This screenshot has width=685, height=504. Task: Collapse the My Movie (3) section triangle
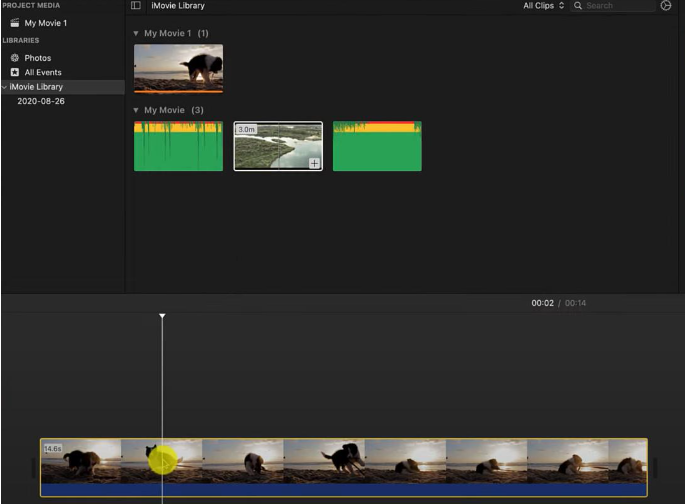[136, 110]
